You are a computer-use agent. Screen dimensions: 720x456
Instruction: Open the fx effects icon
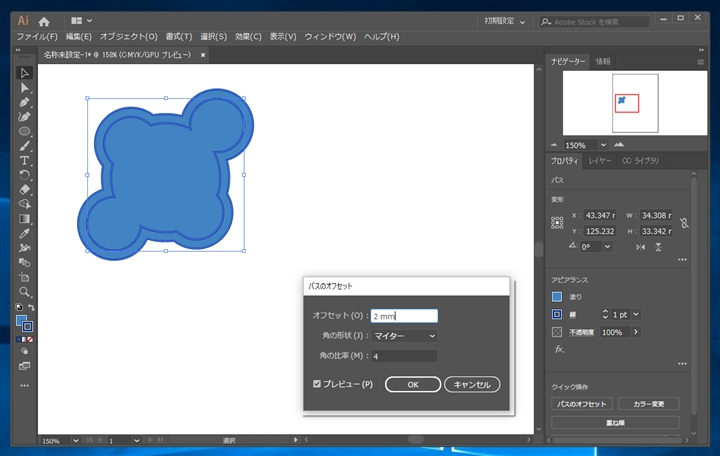[559, 349]
